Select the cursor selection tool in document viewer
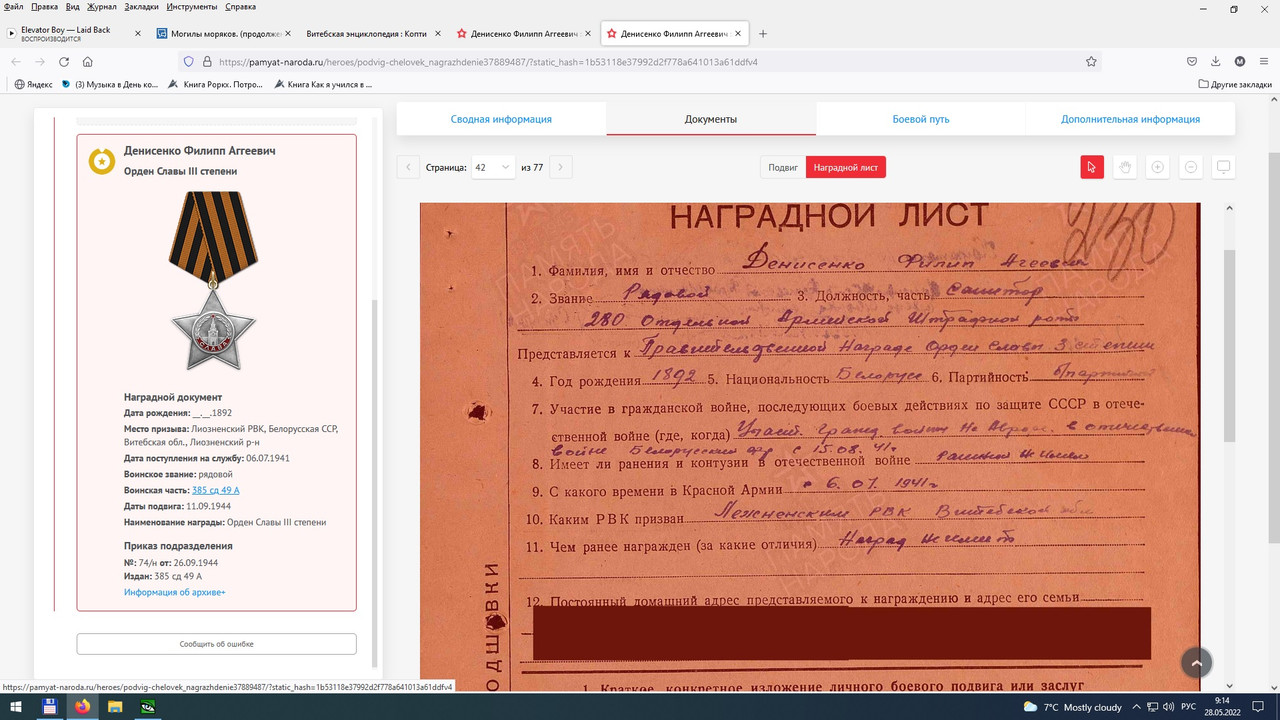The image size is (1280, 720). (1091, 167)
